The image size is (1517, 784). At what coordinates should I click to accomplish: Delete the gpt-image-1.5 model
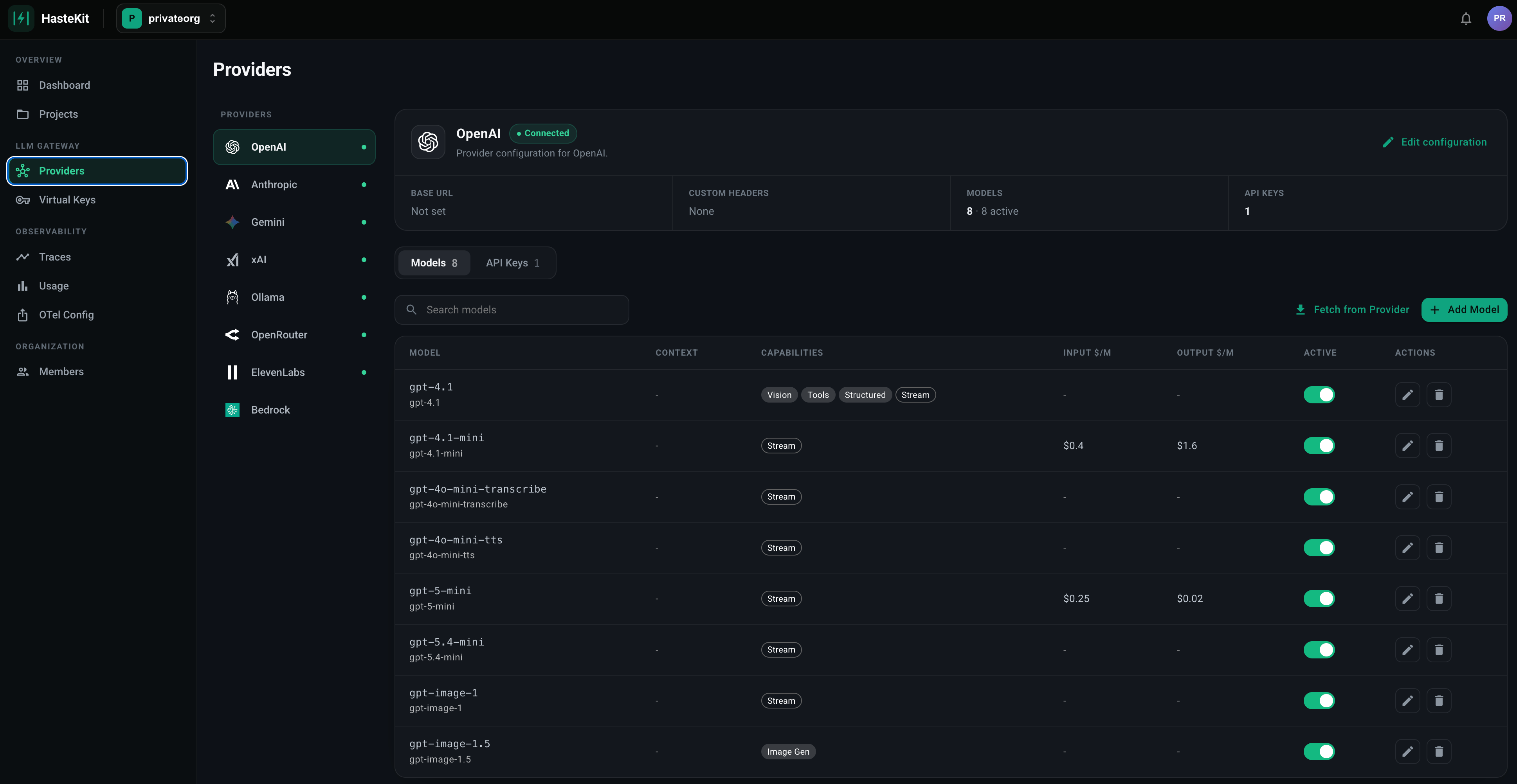pyautogui.click(x=1439, y=752)
